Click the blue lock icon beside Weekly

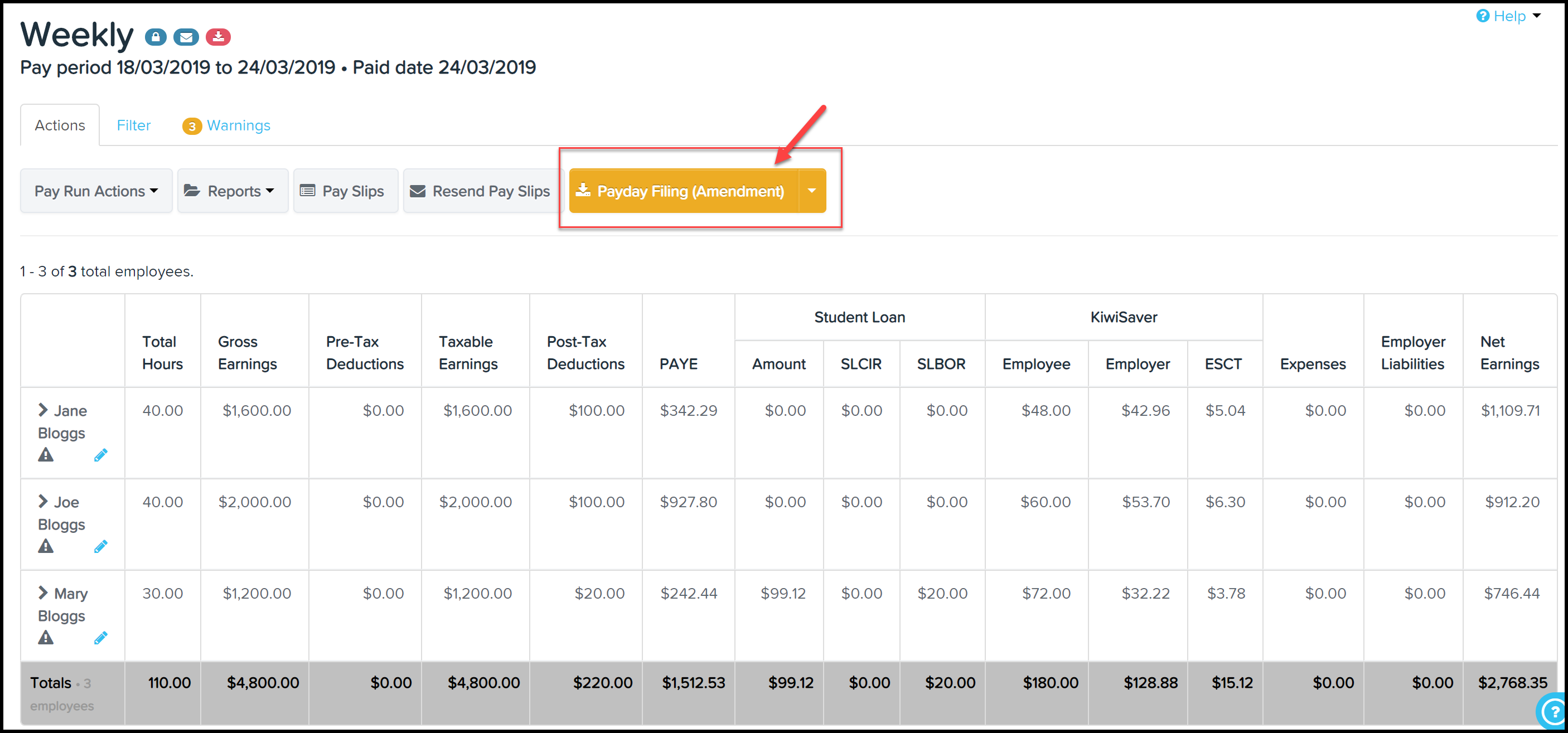[x=156, y=37]
